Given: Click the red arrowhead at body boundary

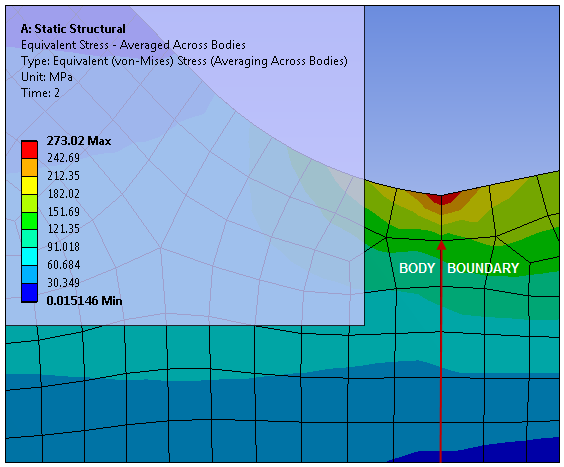Looking at the screenshot, I should (x=441, y=245).
